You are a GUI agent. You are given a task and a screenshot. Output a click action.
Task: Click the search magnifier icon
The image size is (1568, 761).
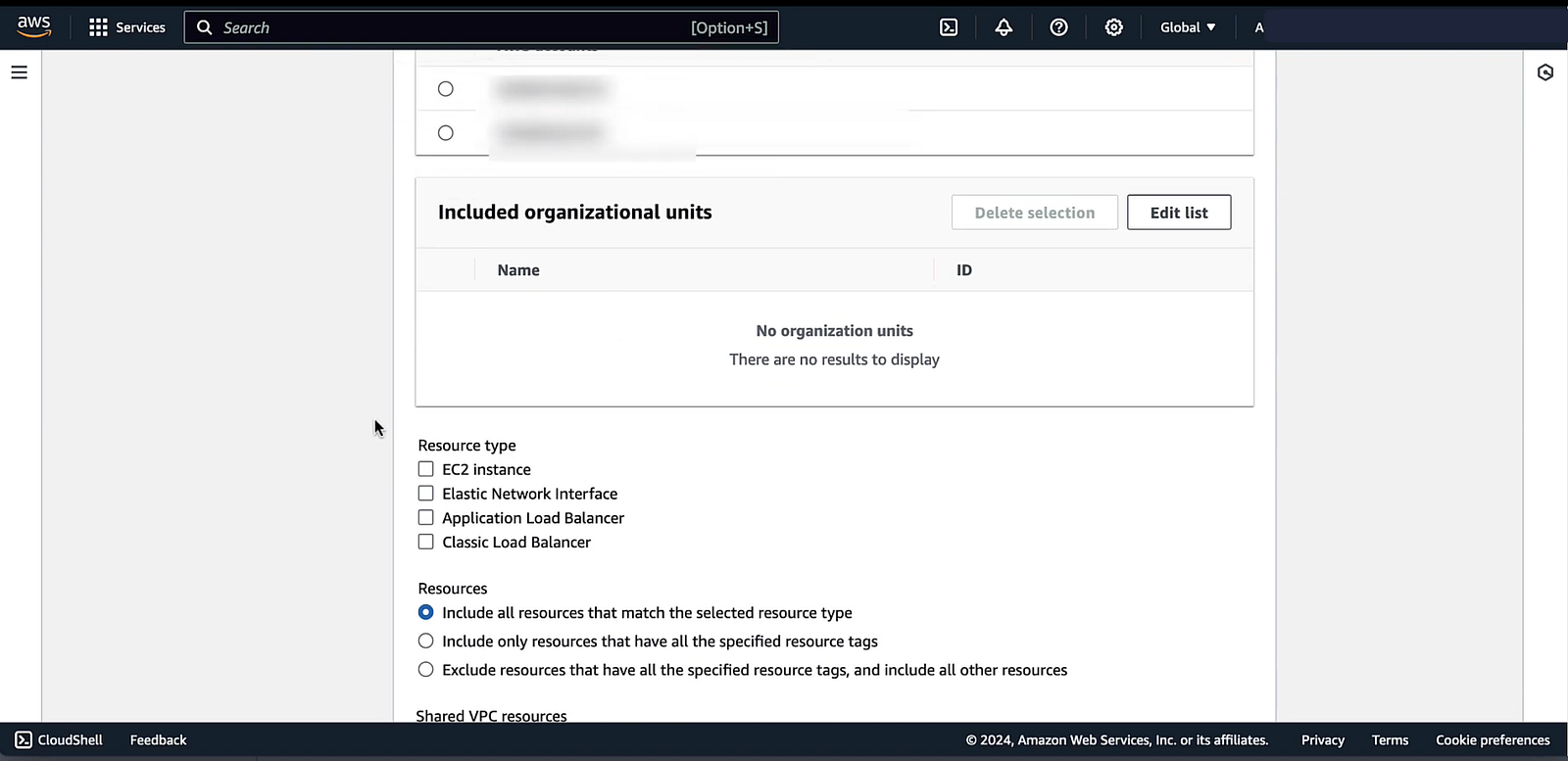205,27
